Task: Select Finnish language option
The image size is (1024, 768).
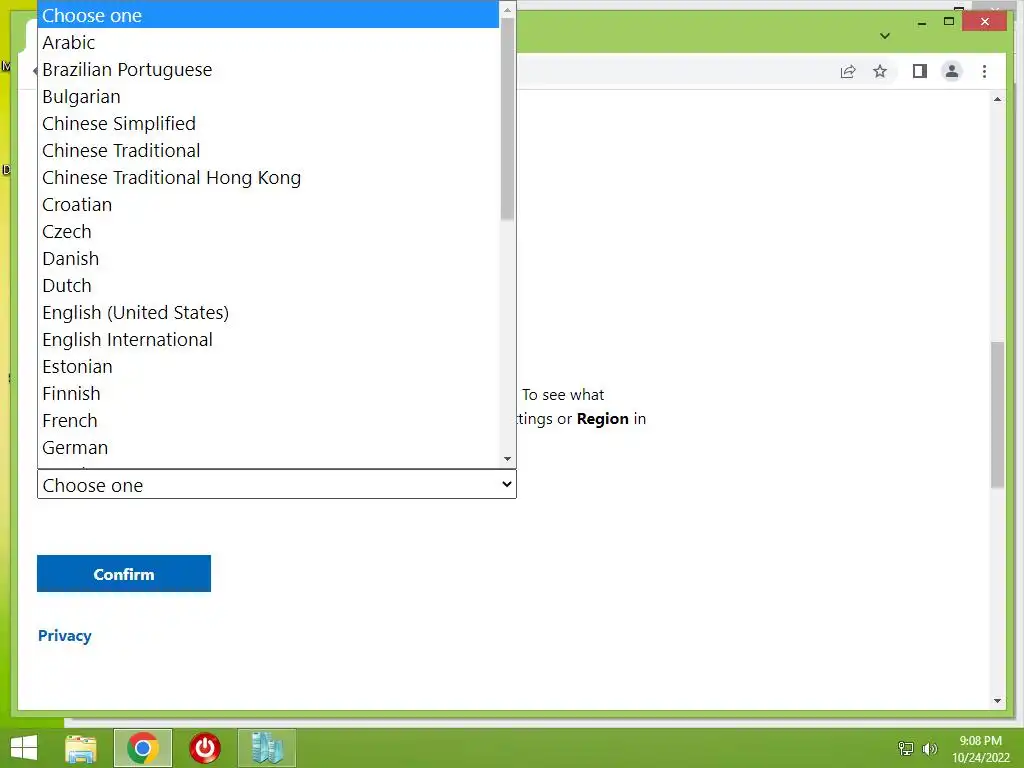Action: (268, 393)
